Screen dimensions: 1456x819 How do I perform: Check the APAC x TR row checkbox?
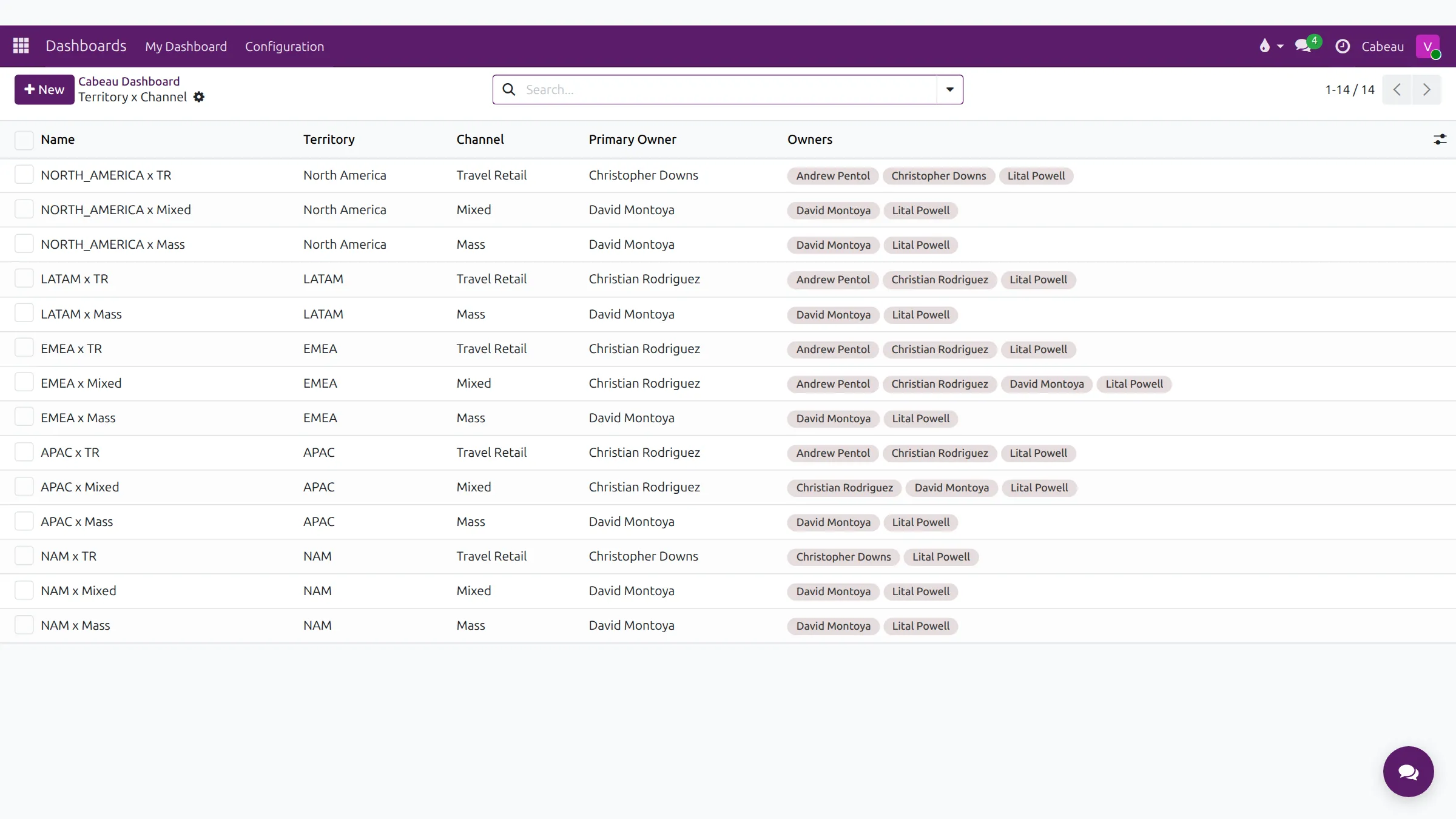24,452
